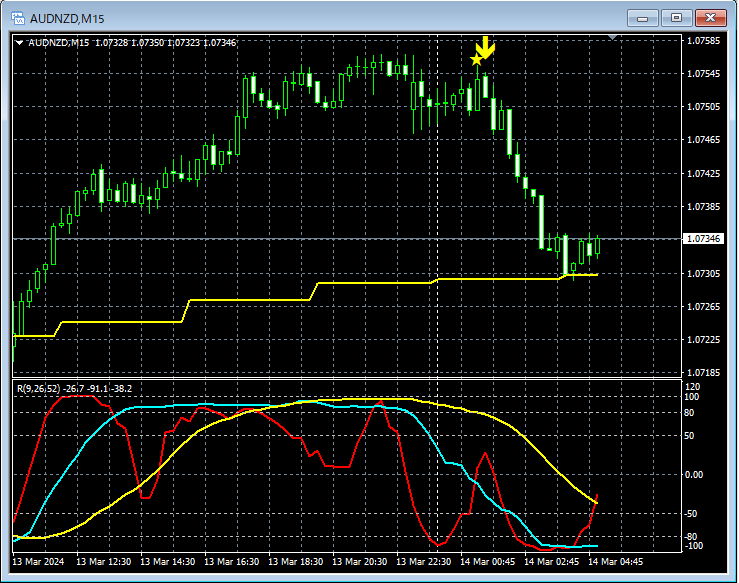
Task: Click time axis label 14 Mar 02:45
Action: [552, 562]
